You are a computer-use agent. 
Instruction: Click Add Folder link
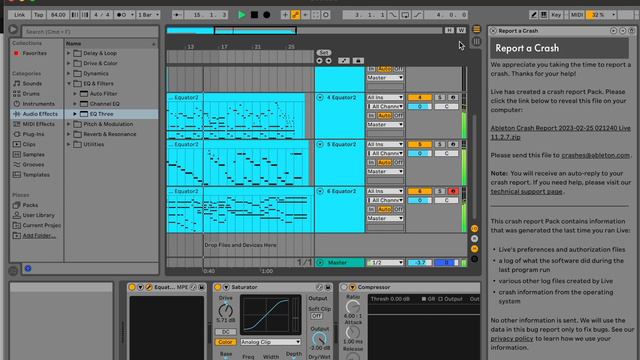pos(39,236)
